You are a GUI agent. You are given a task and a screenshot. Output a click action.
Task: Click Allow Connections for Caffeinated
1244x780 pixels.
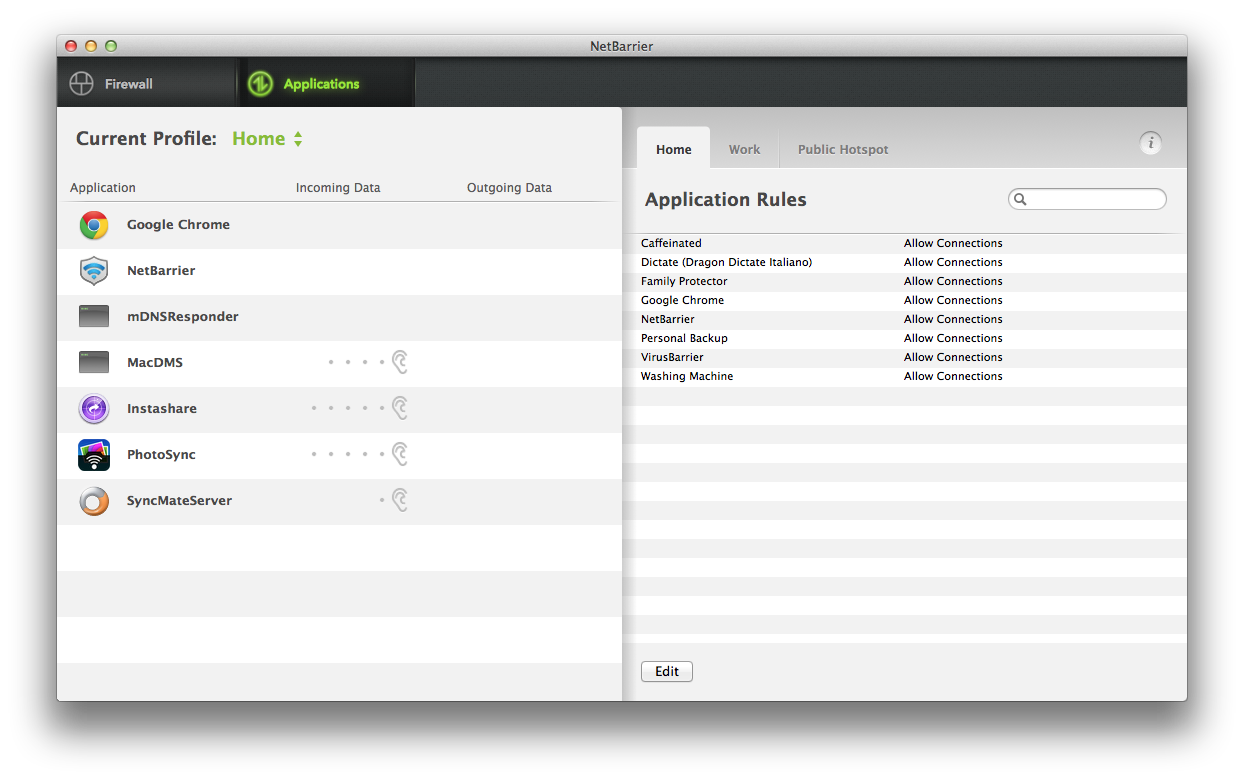[x=953, y=243]
